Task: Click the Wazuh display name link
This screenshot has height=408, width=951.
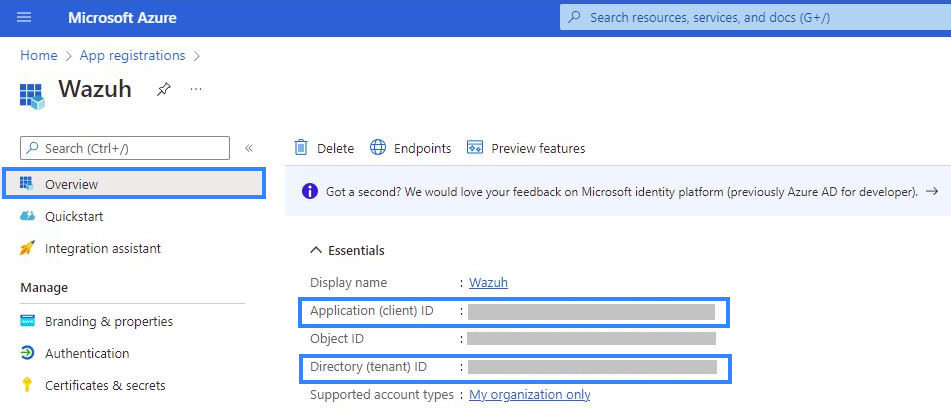Action: point(489,283)
